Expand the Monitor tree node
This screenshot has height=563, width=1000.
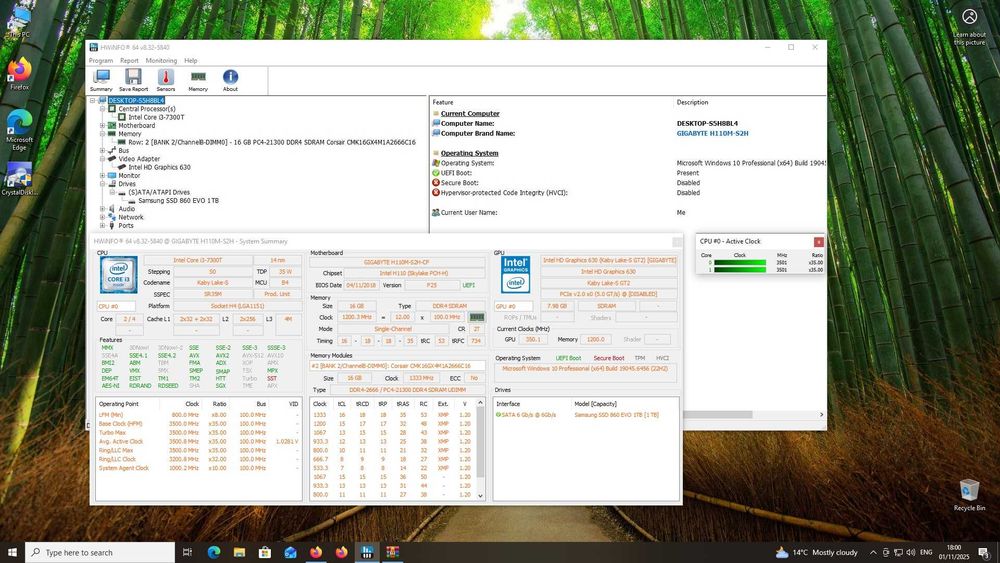[103, 175]
